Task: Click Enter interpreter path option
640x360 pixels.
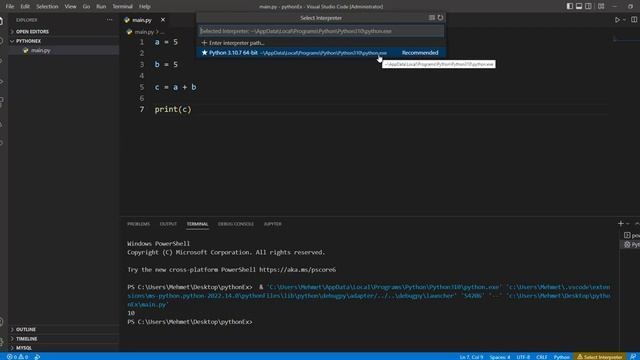Action: (x=321, y=43)
